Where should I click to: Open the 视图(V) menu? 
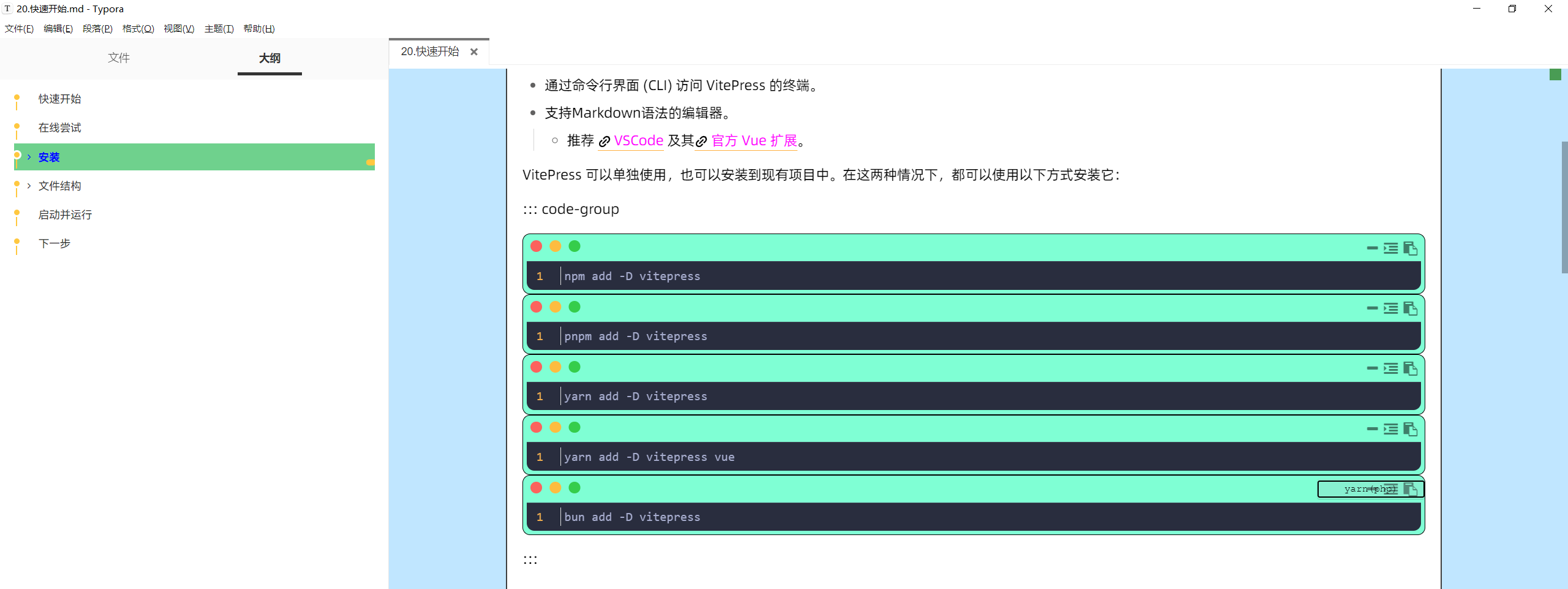point(179,29)
